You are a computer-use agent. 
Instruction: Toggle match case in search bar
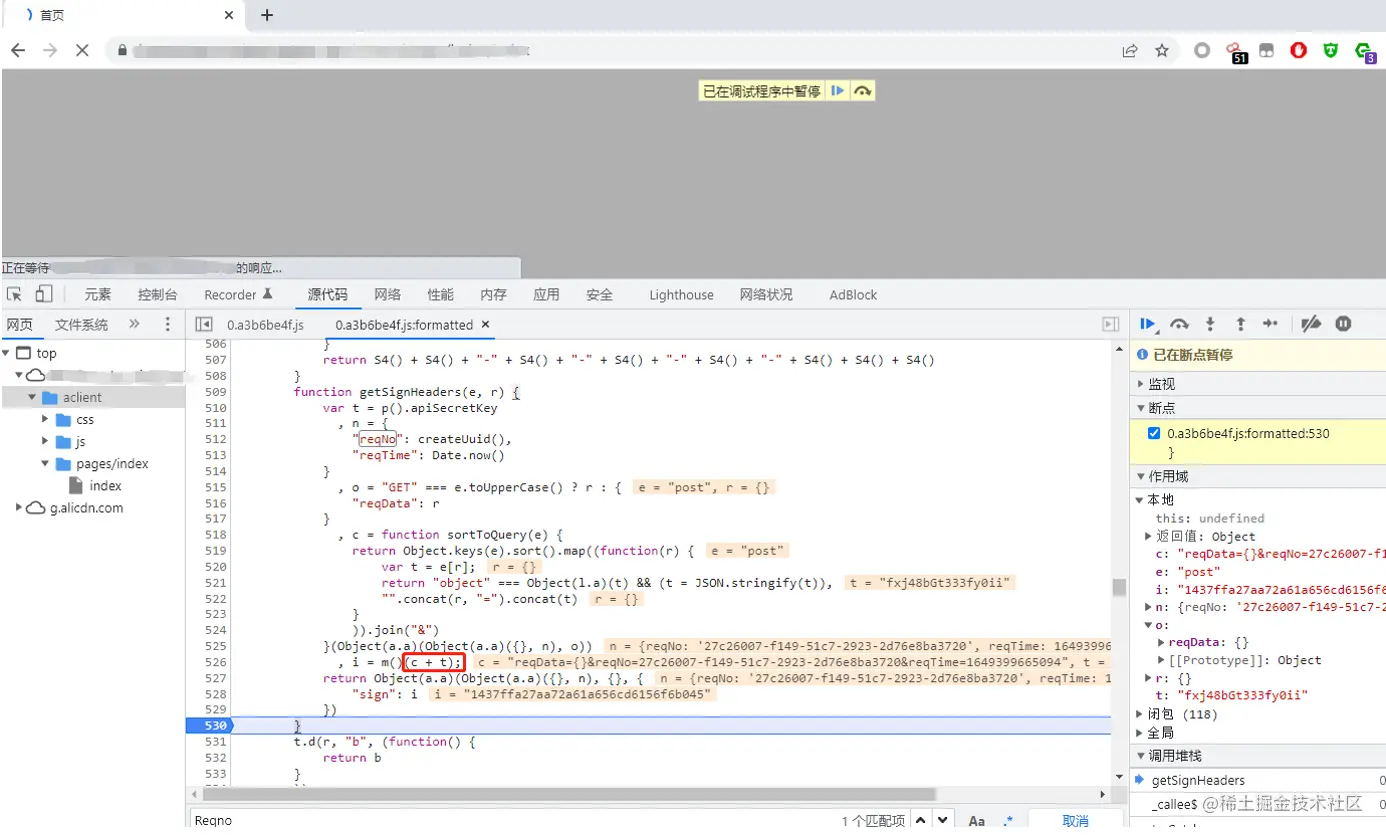[x=977, y=821]
